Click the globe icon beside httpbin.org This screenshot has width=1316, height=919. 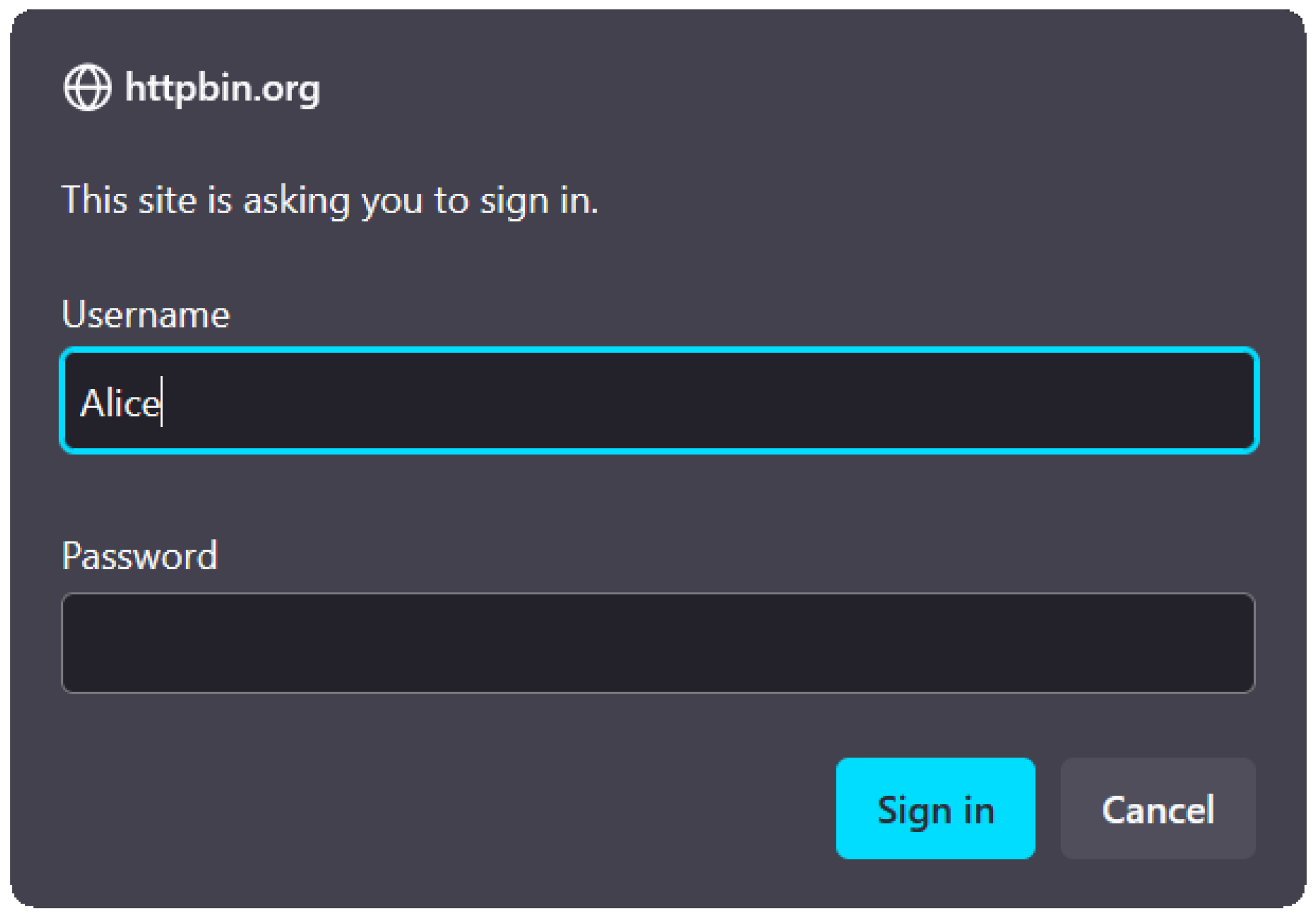coord(87,87)
